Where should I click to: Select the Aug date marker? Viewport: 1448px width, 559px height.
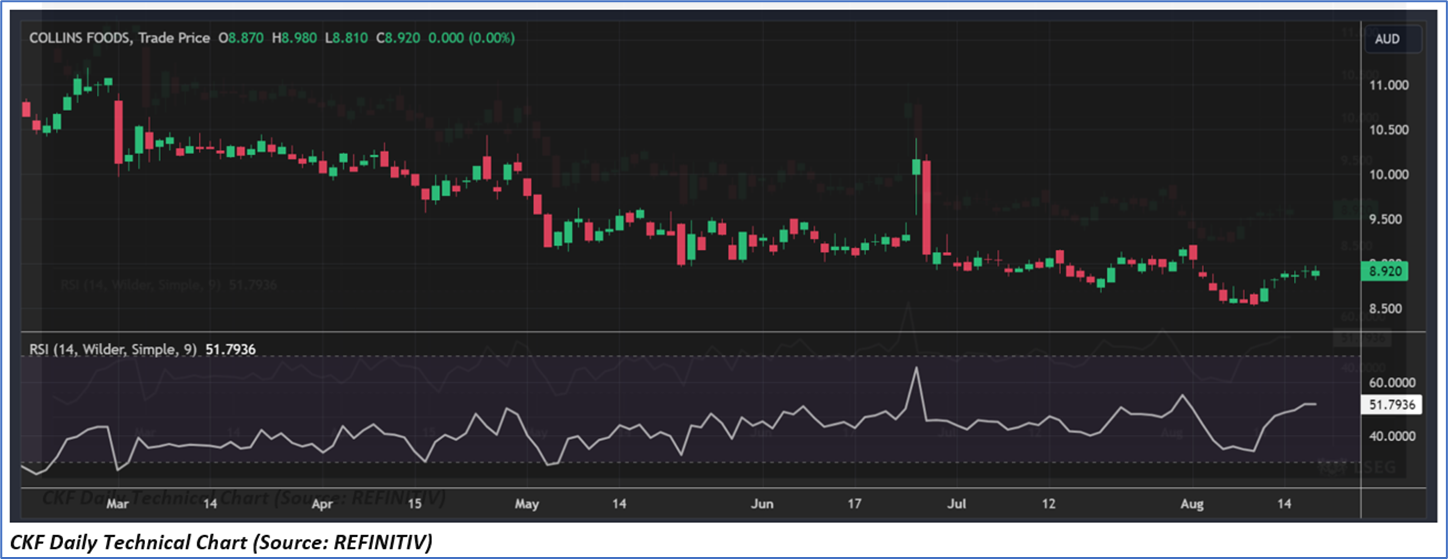pyautogui.click(x=1180, y=505)
